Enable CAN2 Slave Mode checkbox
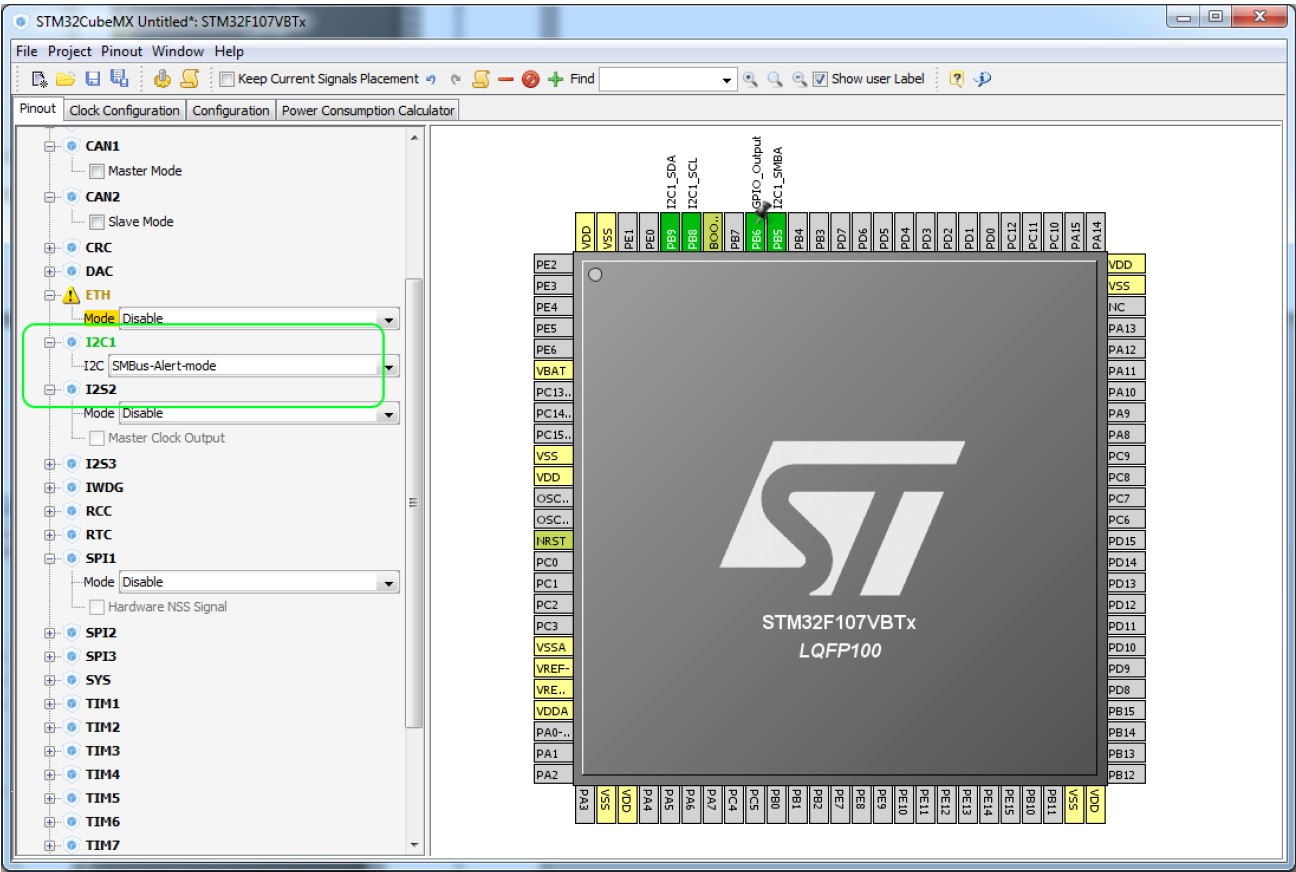Viewport: 1296px width, 872px height. tap(97, 222)
